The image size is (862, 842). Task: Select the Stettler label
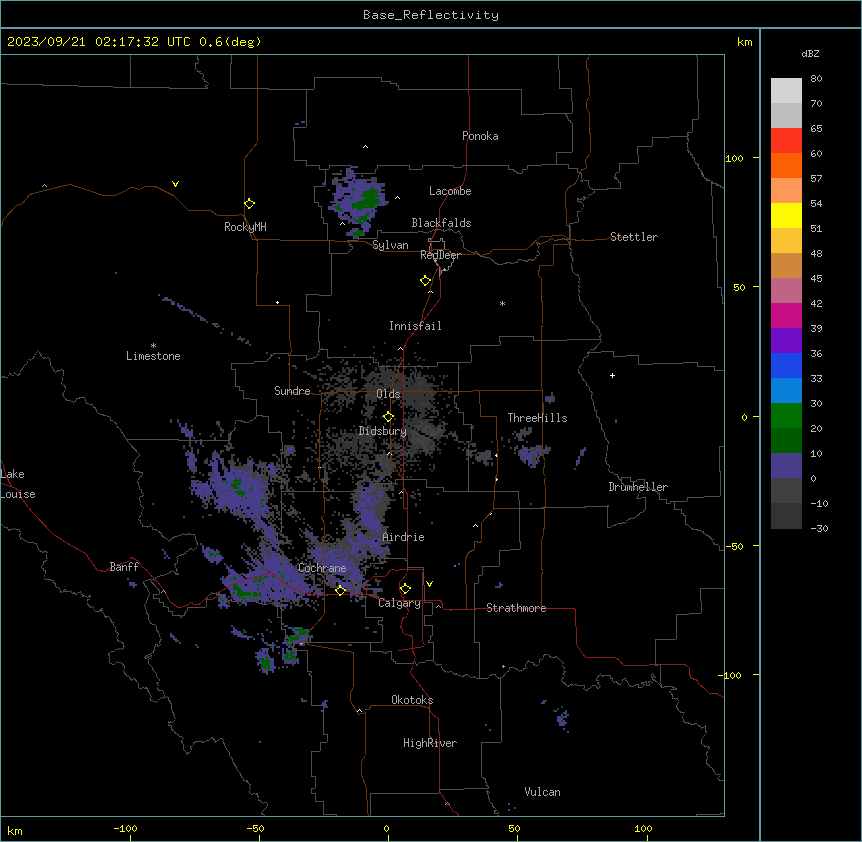pyautogui.click(x=634, y=237)
